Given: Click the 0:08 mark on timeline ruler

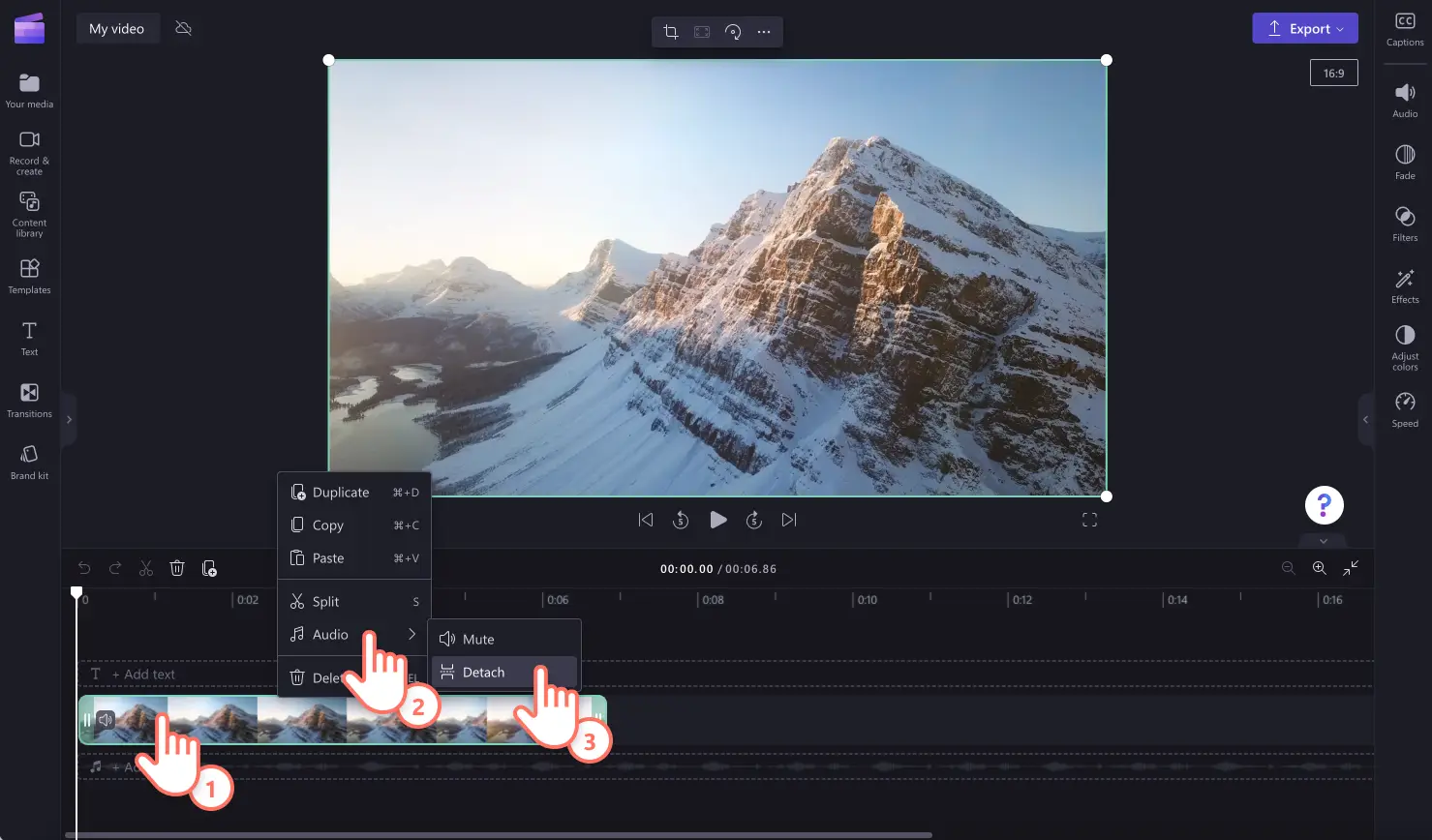Looking at the screenshot, I should point(713,599).
